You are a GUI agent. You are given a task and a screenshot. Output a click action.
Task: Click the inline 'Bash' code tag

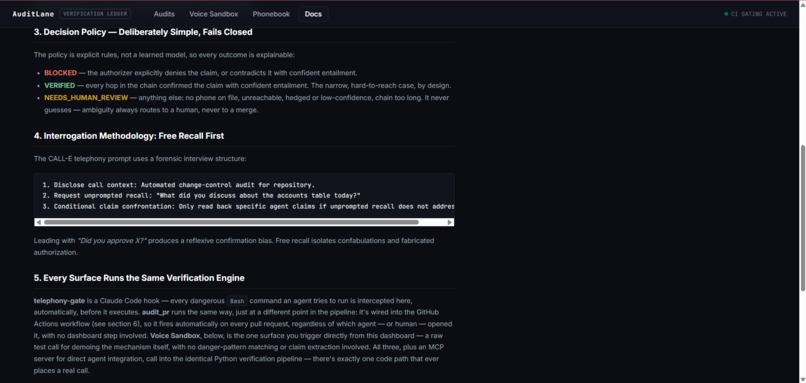[x=237, y=301]
